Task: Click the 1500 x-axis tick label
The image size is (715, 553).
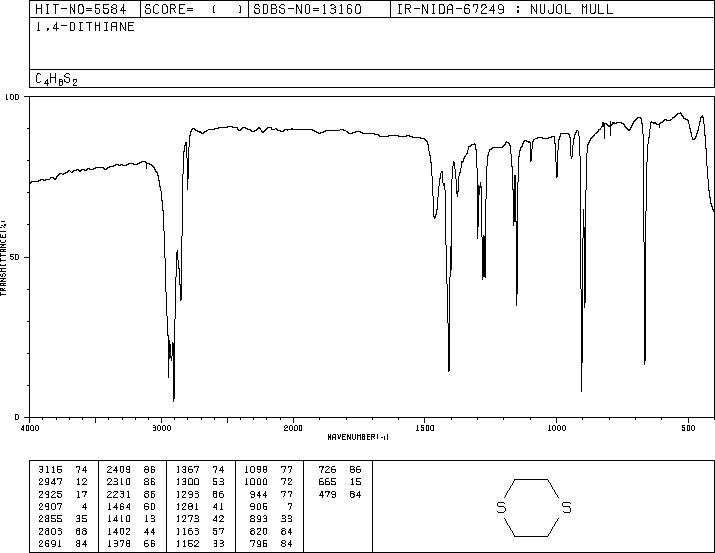Action: (425, 428)
